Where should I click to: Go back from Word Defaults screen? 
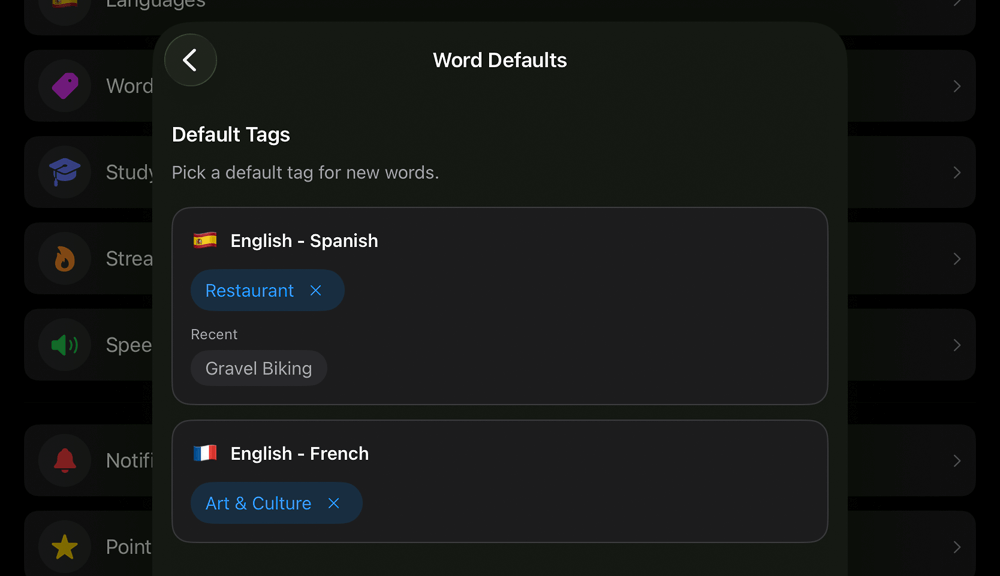[190, 60]
